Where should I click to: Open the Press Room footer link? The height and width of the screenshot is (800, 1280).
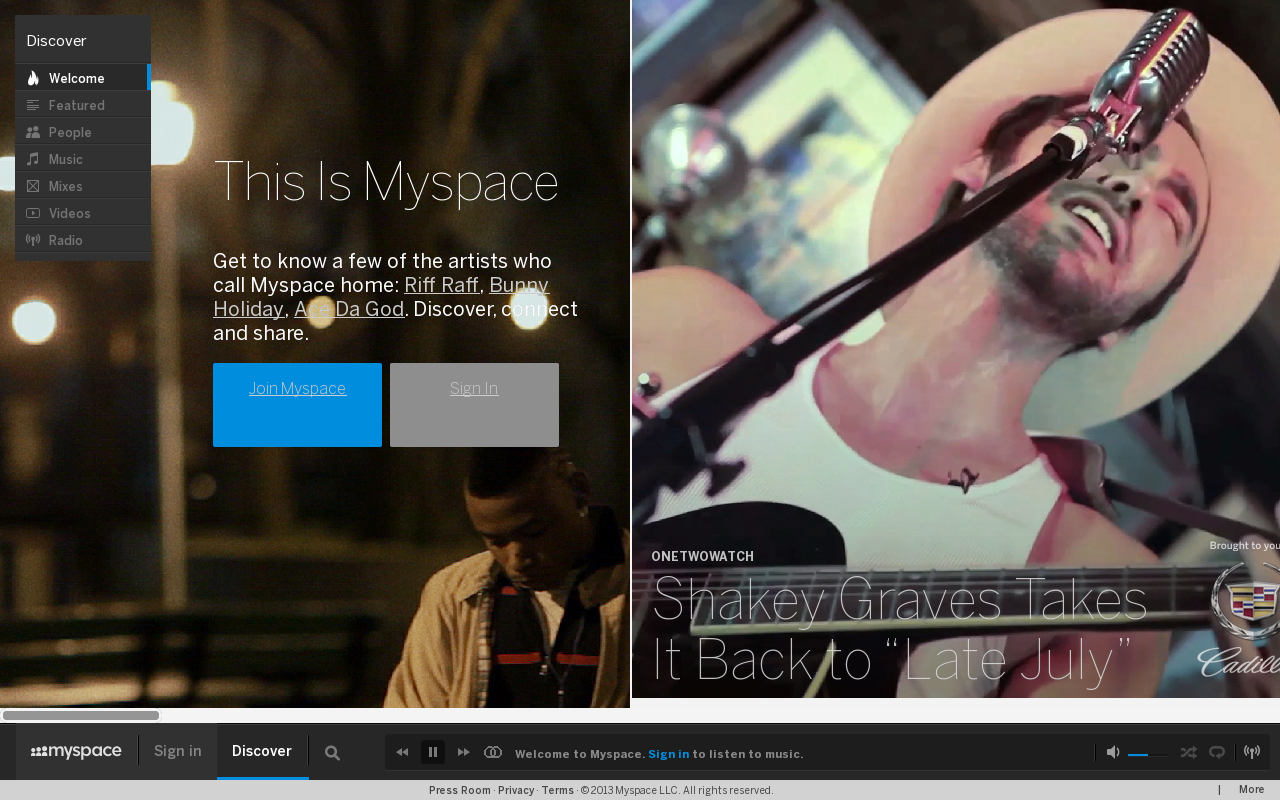coord(460,790)
